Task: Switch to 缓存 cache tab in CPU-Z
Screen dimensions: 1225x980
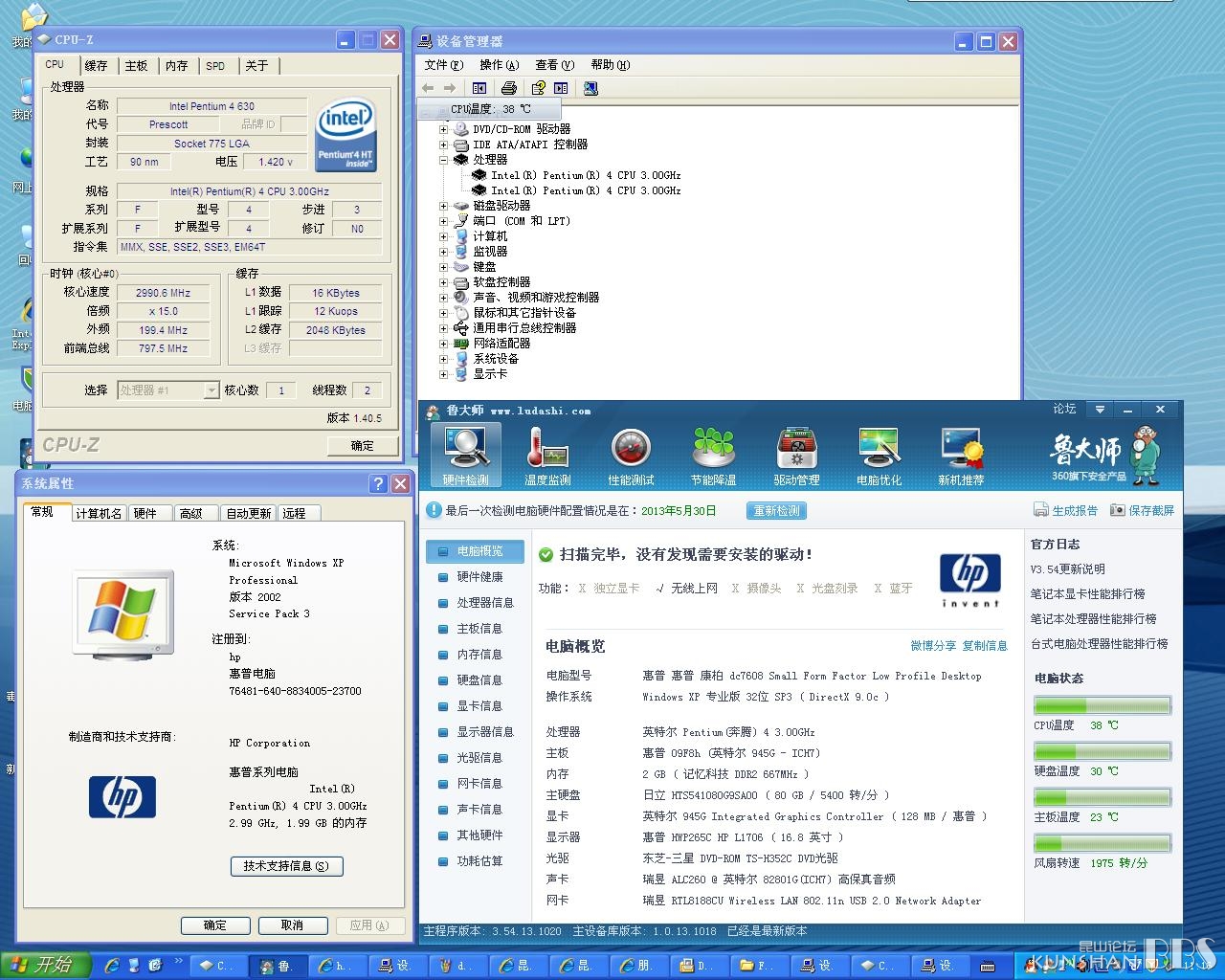Action: point(96,66)
